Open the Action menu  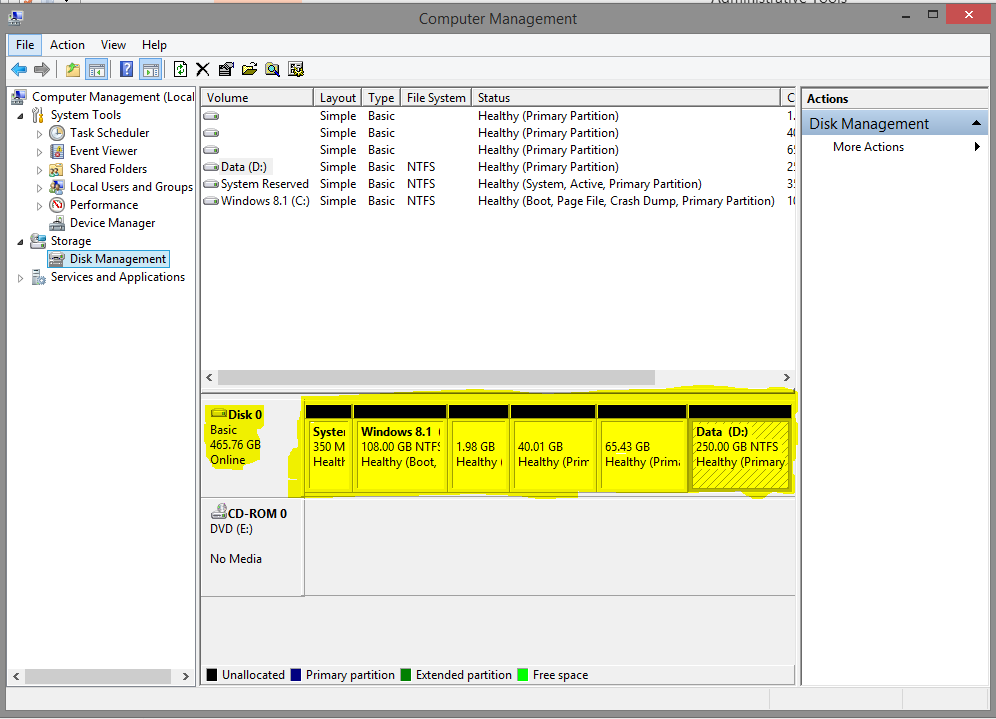[x=67, y=44]
